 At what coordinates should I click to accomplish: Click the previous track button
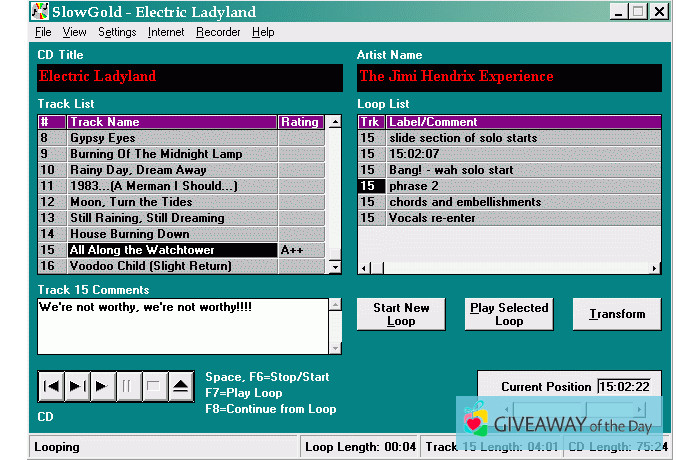coord(52,387)
